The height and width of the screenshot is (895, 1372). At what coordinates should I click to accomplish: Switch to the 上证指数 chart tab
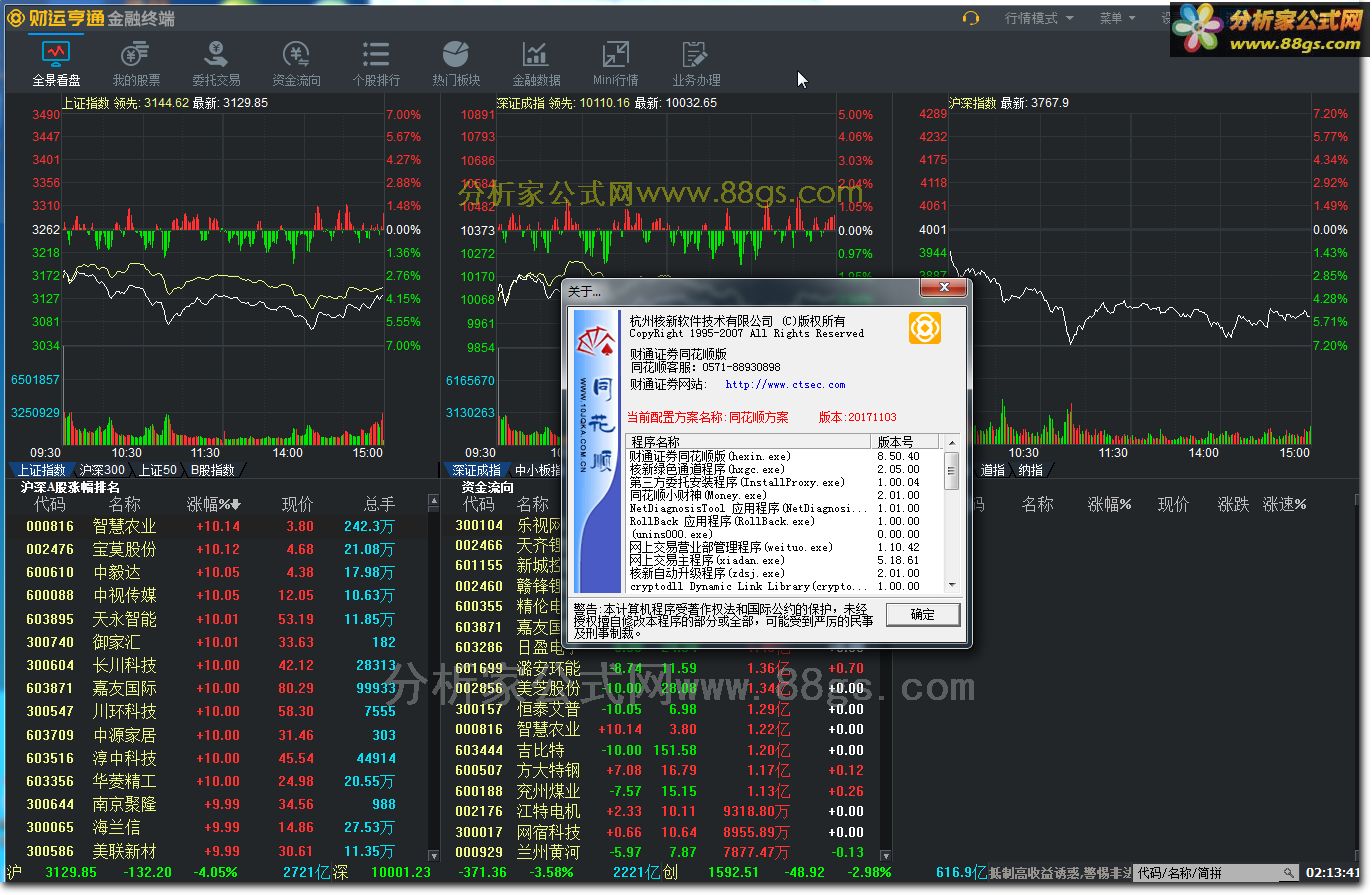[x=41, y=470]
